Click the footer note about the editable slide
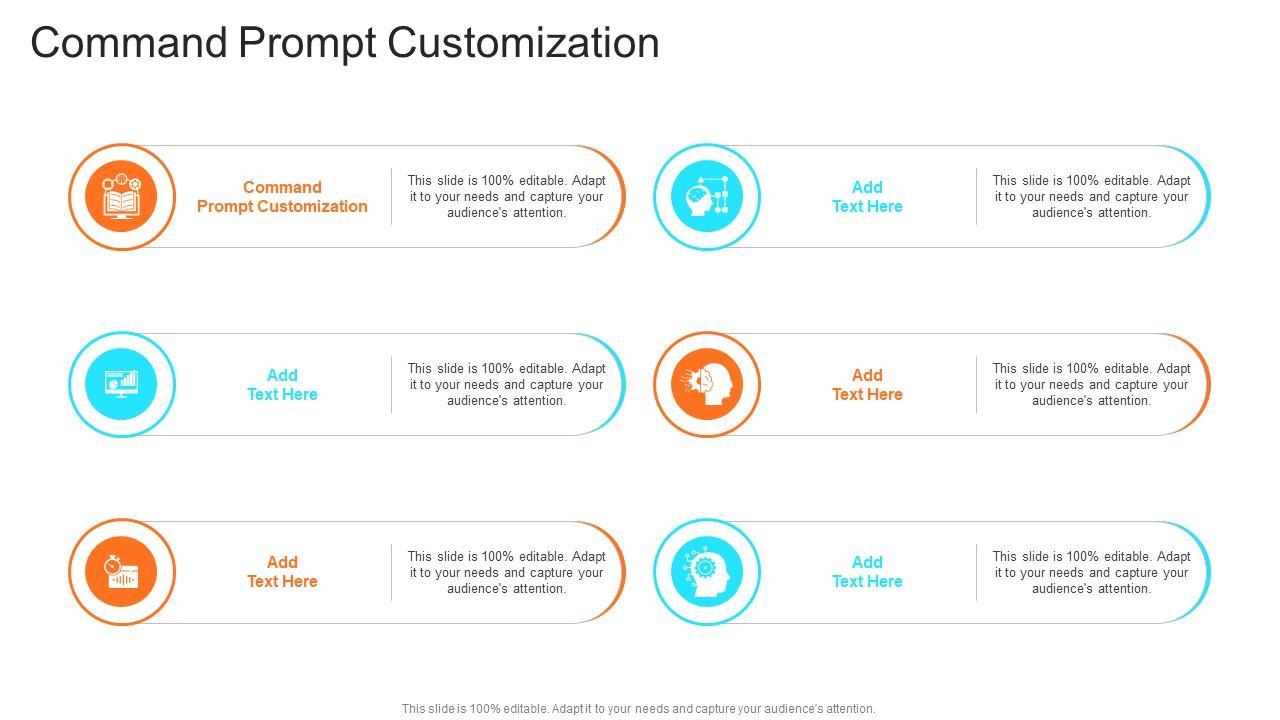Image resolution: width=1280 pixels, height=720 pixels. [x=638, y=709]
